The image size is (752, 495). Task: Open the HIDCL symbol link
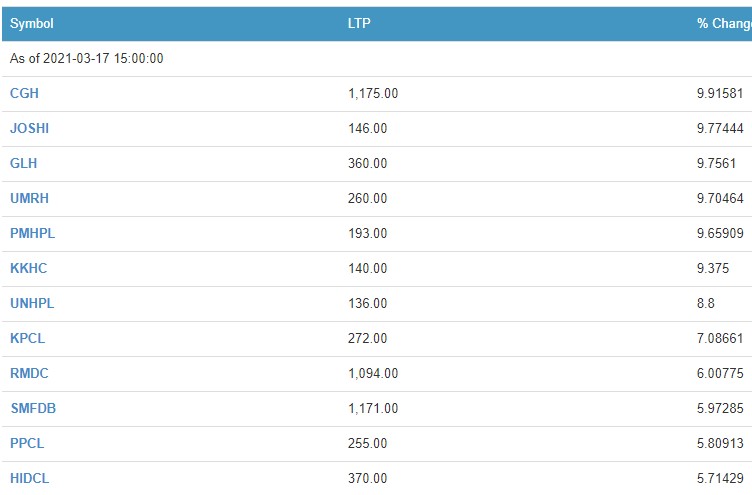pyautogui.click(x=29, y=478)
